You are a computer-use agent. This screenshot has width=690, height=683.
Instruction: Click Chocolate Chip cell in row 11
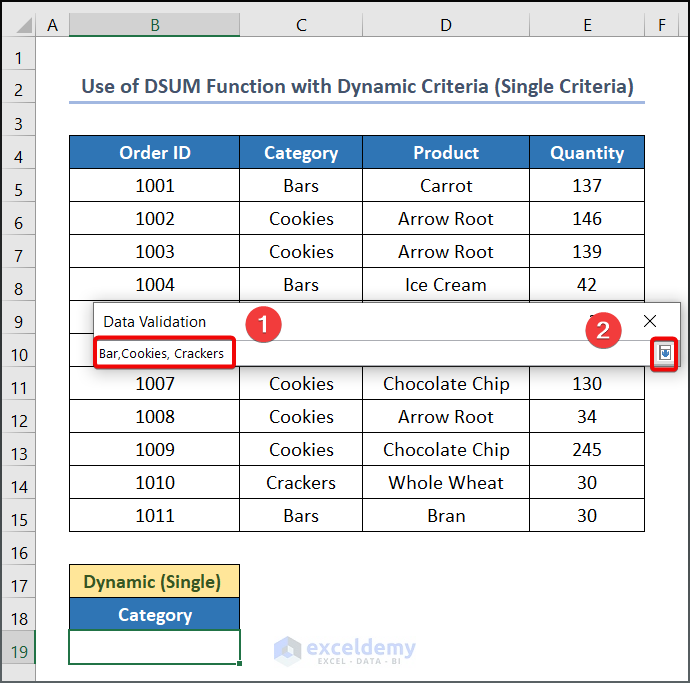pyautogui.click(x=446, y=384)
